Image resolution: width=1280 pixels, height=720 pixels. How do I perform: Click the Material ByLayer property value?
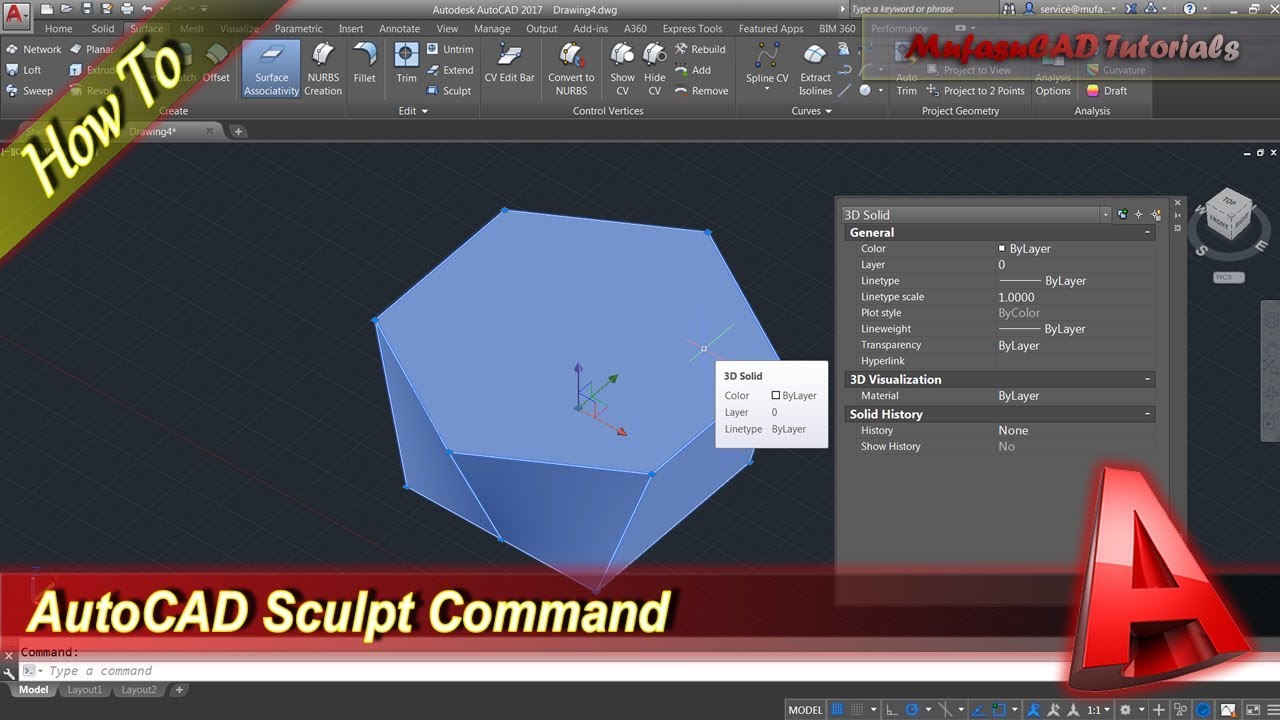pyautogui.click(x=1075, y=396)
